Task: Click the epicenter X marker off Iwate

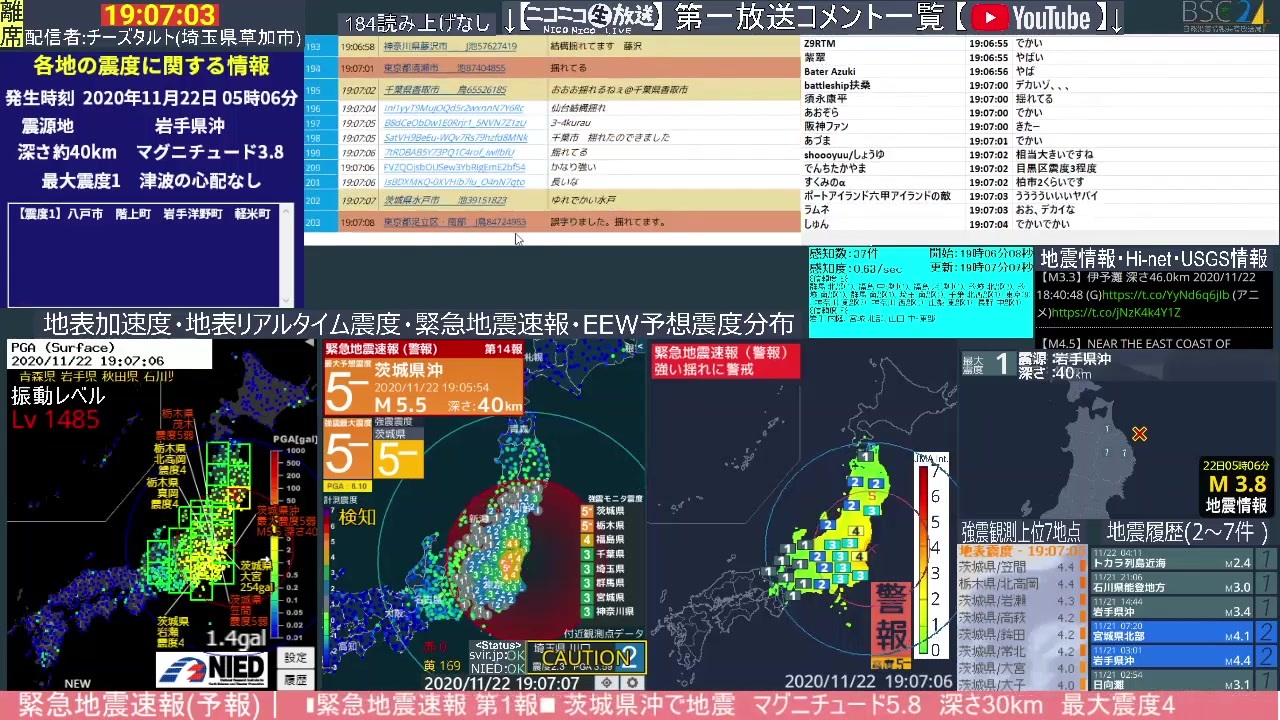Action: coord(1139,434)
